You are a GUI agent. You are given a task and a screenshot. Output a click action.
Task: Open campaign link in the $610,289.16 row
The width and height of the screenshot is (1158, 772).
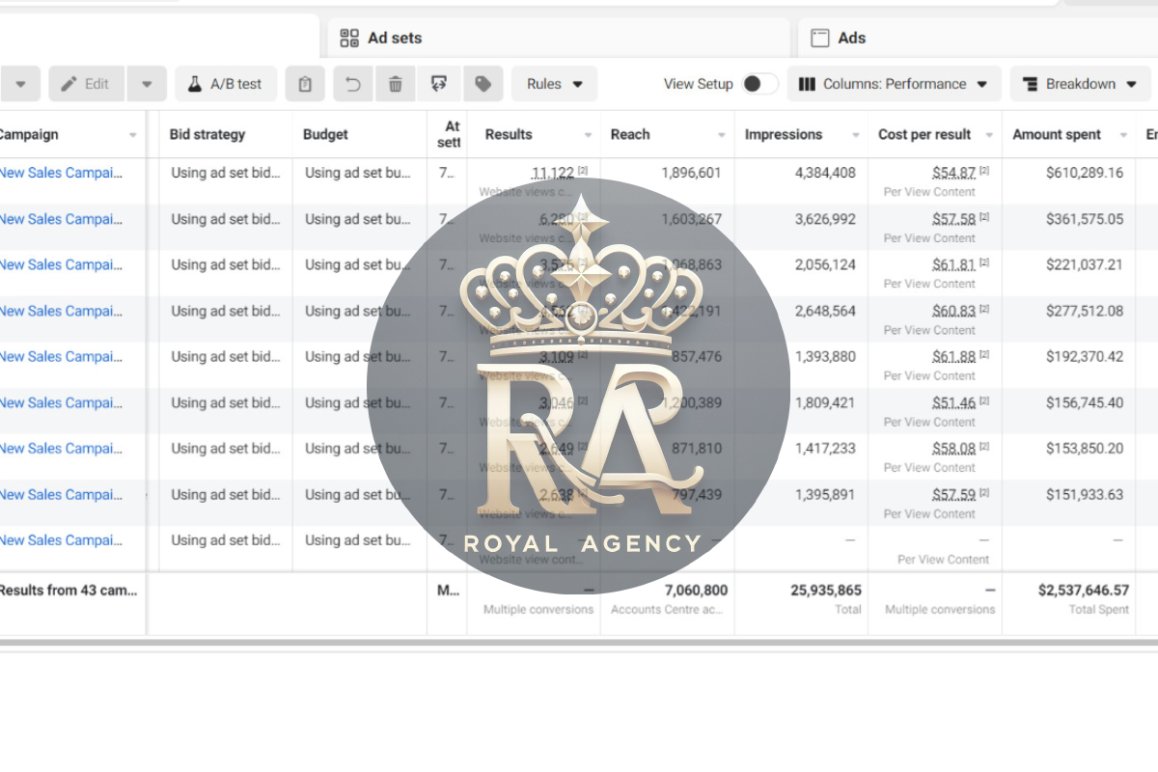[61, 173]
